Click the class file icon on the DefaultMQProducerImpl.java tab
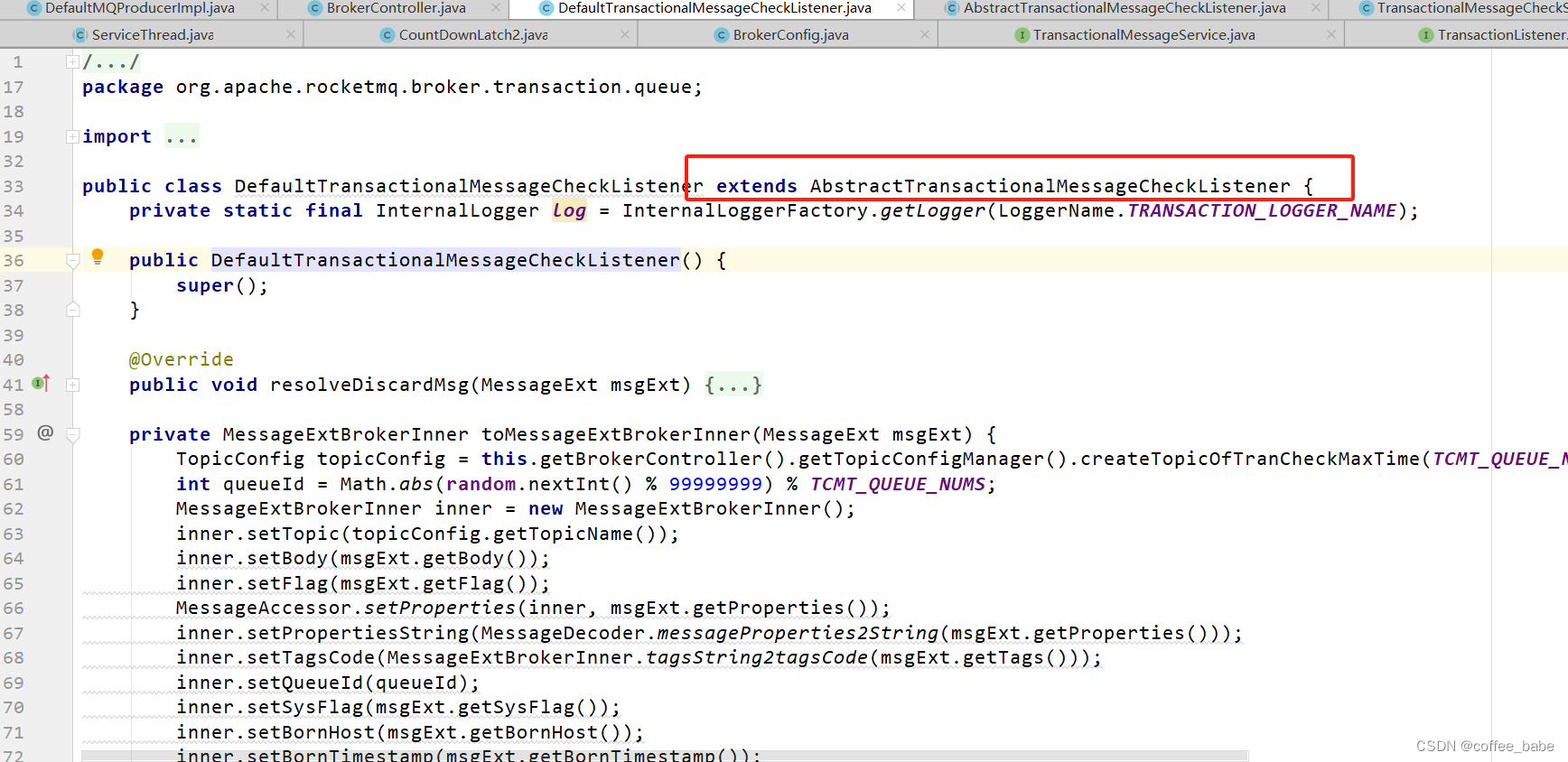Screen dimensions: 1568x762 tap(34, 8)
